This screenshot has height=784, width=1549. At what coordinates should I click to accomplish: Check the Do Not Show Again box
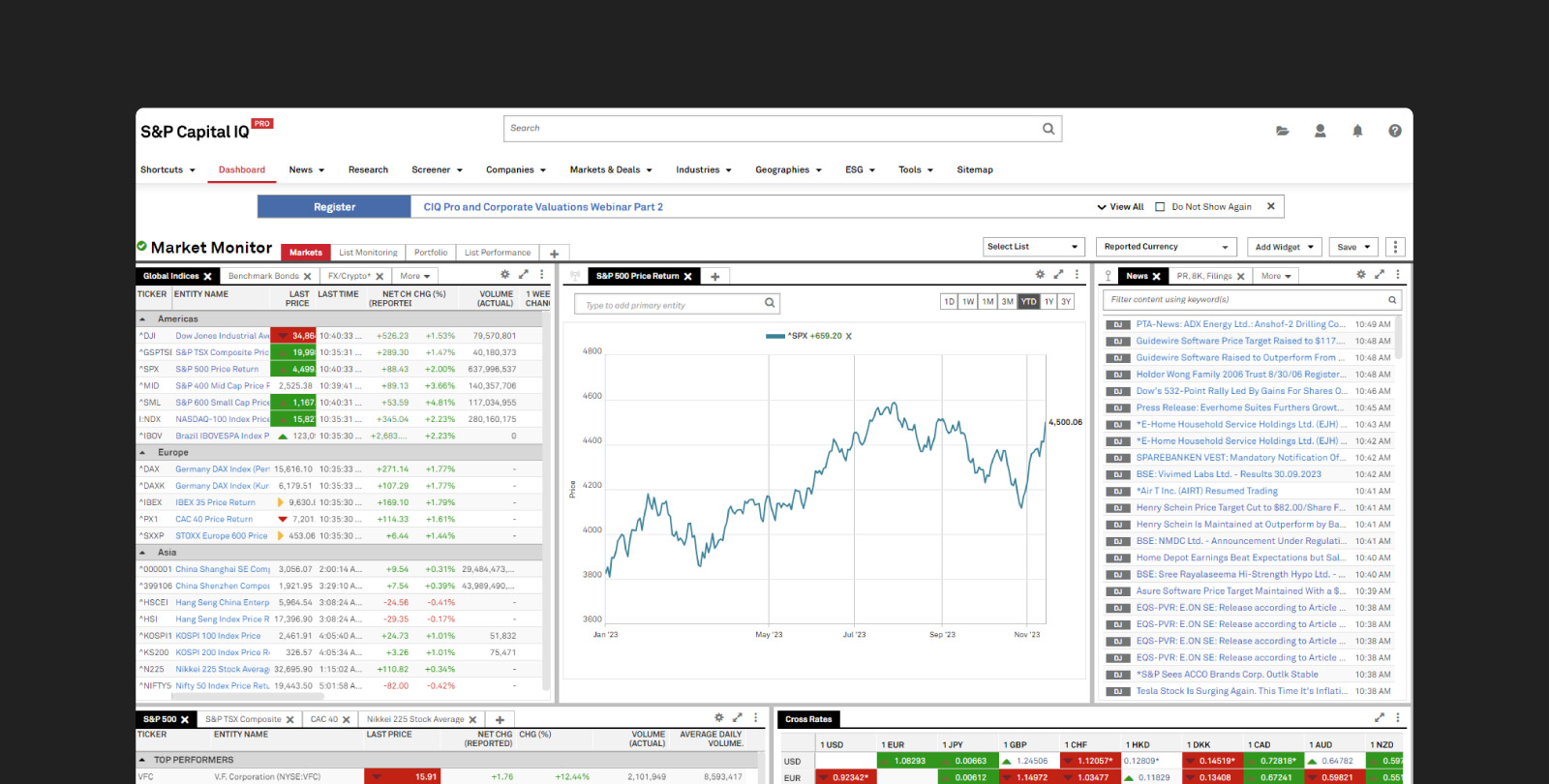1160,207
